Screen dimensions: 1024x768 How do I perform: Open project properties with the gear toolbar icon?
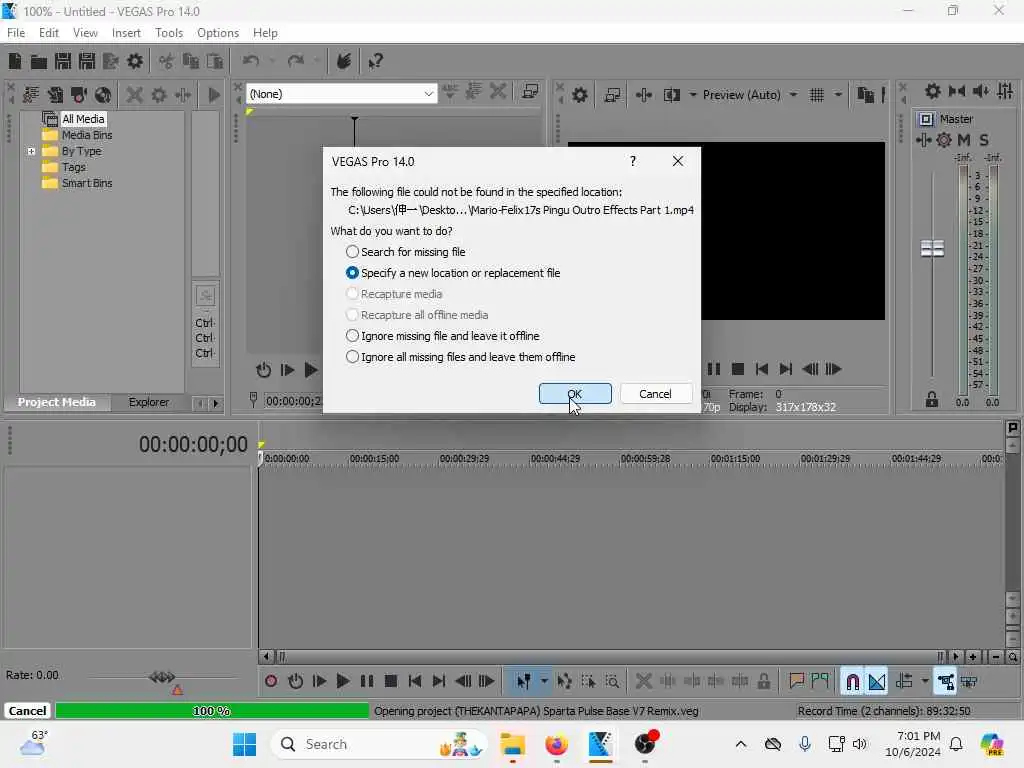pyautogui.click(x=135, y=61)
